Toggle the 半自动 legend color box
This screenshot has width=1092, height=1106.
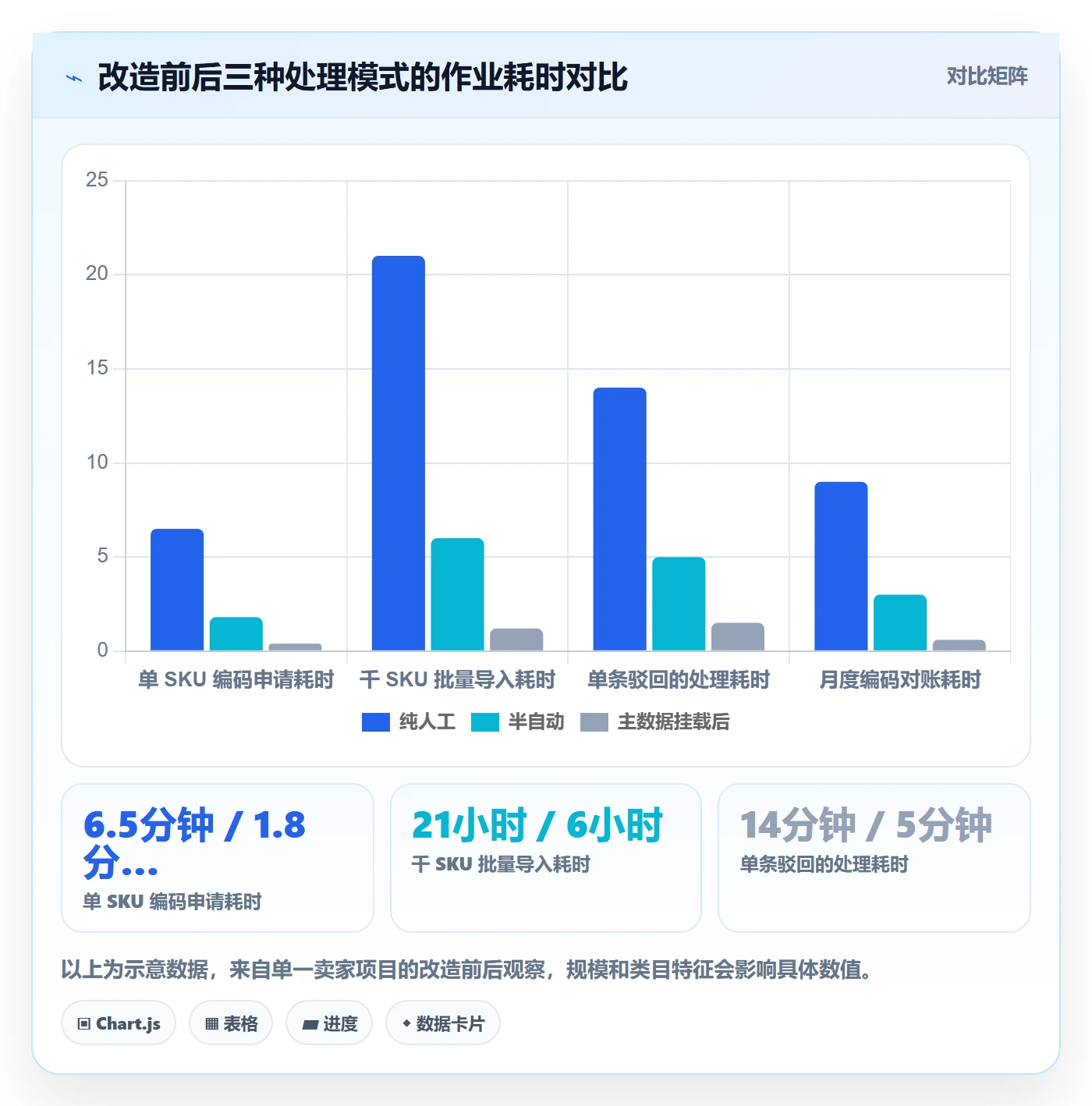(485, 722)
